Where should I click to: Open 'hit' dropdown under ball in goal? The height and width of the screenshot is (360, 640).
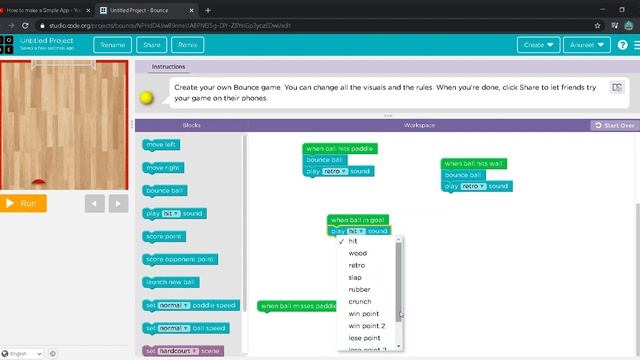tap(355, 231)
